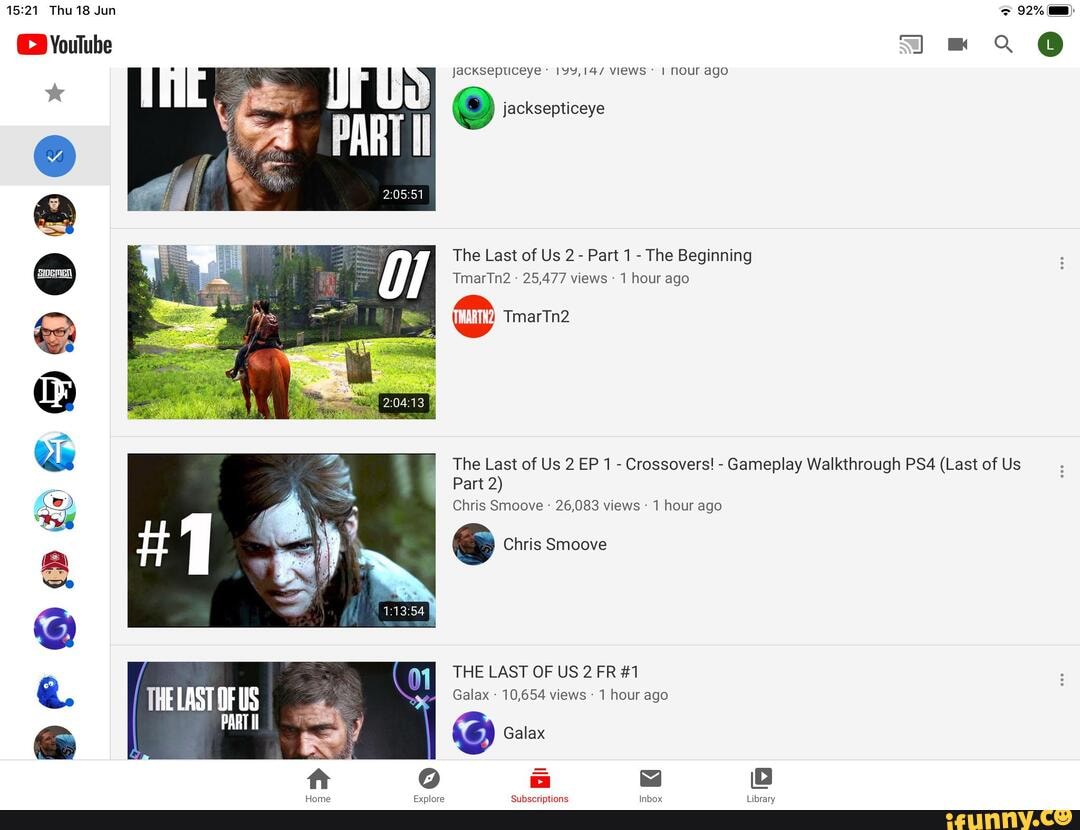Open your account profile avatar
1080x830 pixels.
[1050, 44]
